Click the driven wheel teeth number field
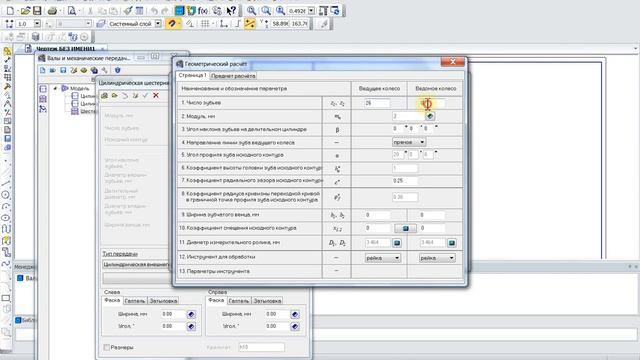This screenshot has height=360, width=640. pyautogui.click(x=433, y=103)
